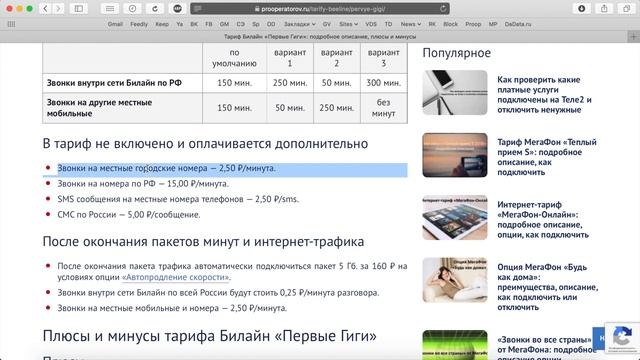Click the clock extension toolbar icon
The width and height of the screenshot is (640, 360).
point(132,9)
